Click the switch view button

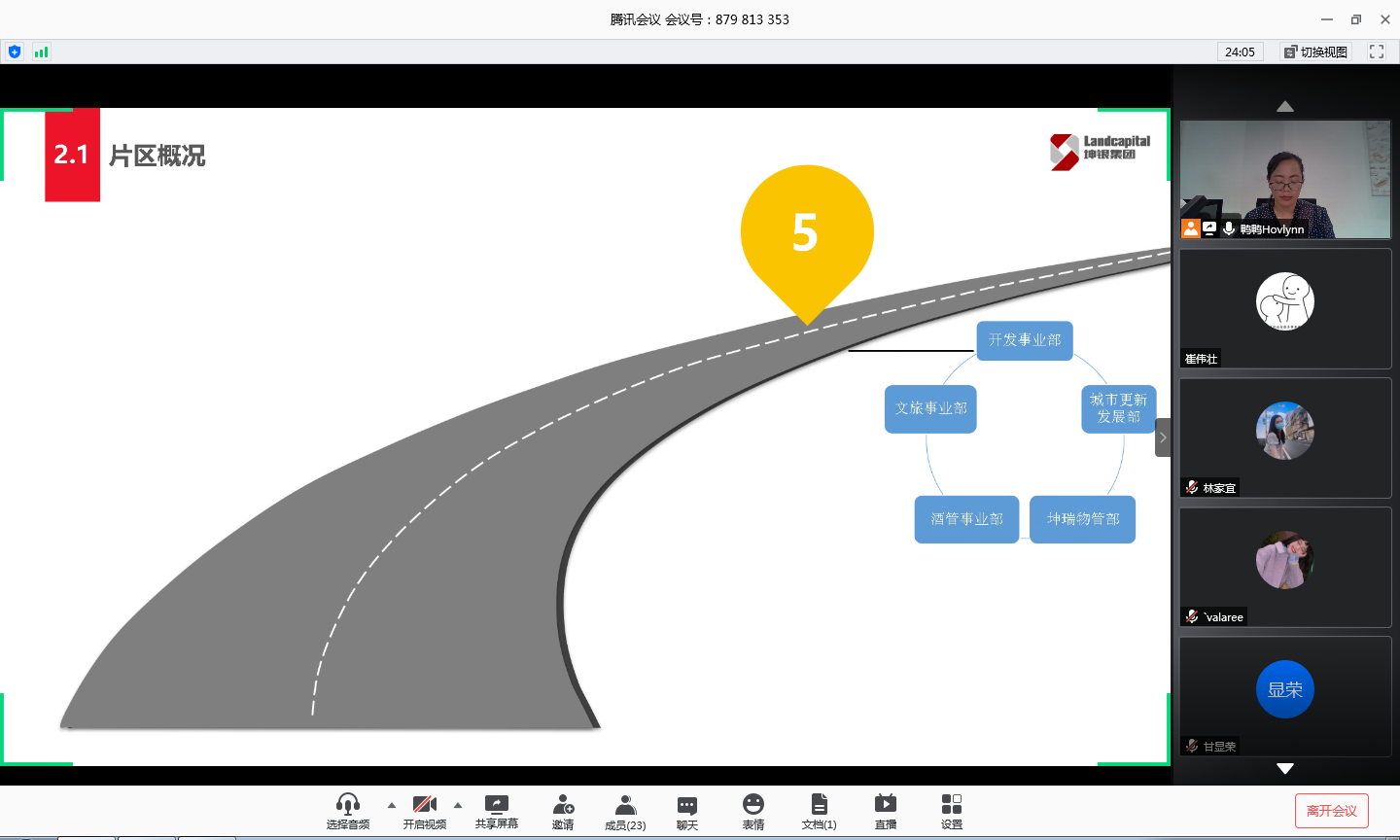click(1315, 52)
